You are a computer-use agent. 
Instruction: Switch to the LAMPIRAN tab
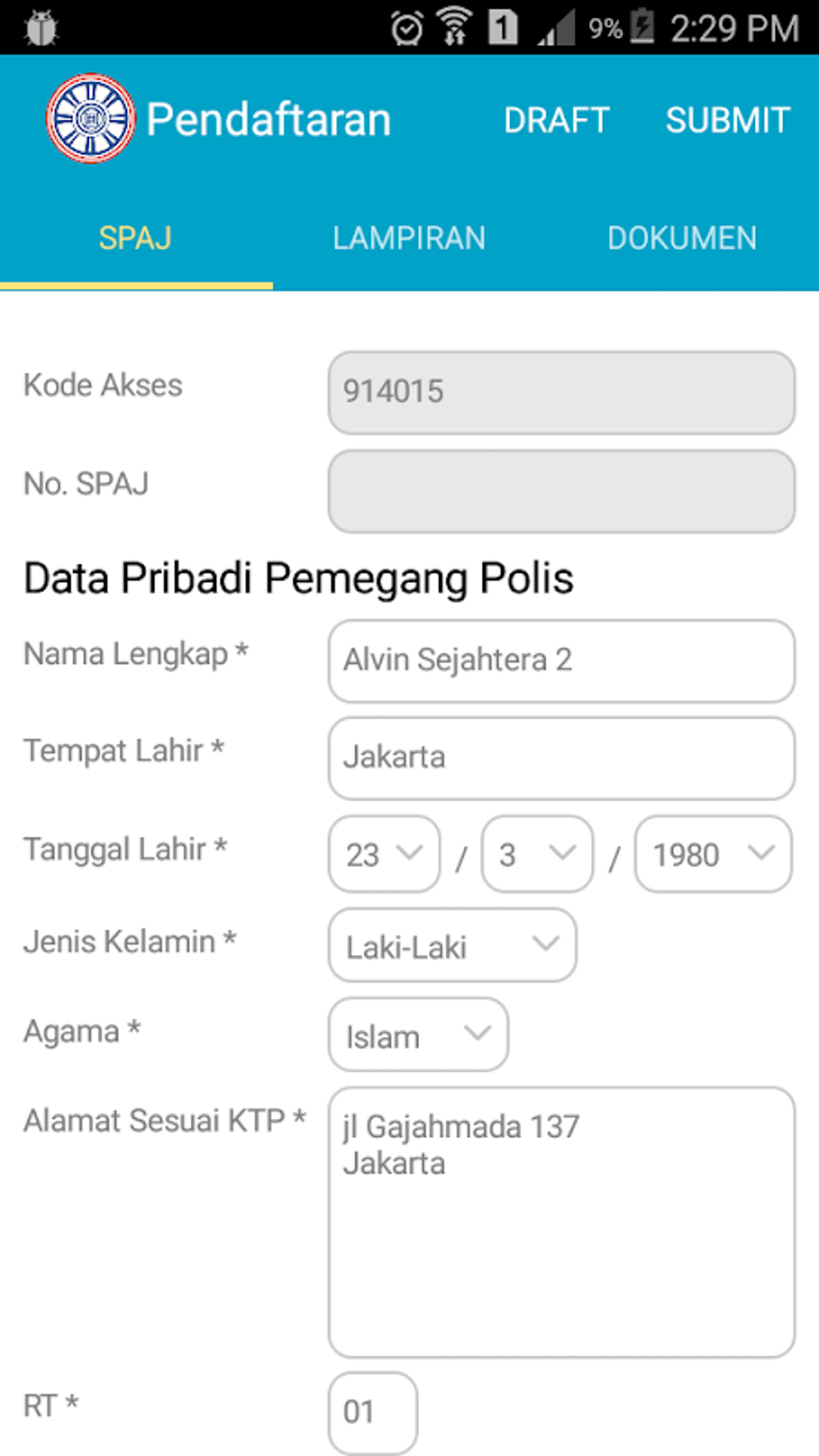coord(409,239)
